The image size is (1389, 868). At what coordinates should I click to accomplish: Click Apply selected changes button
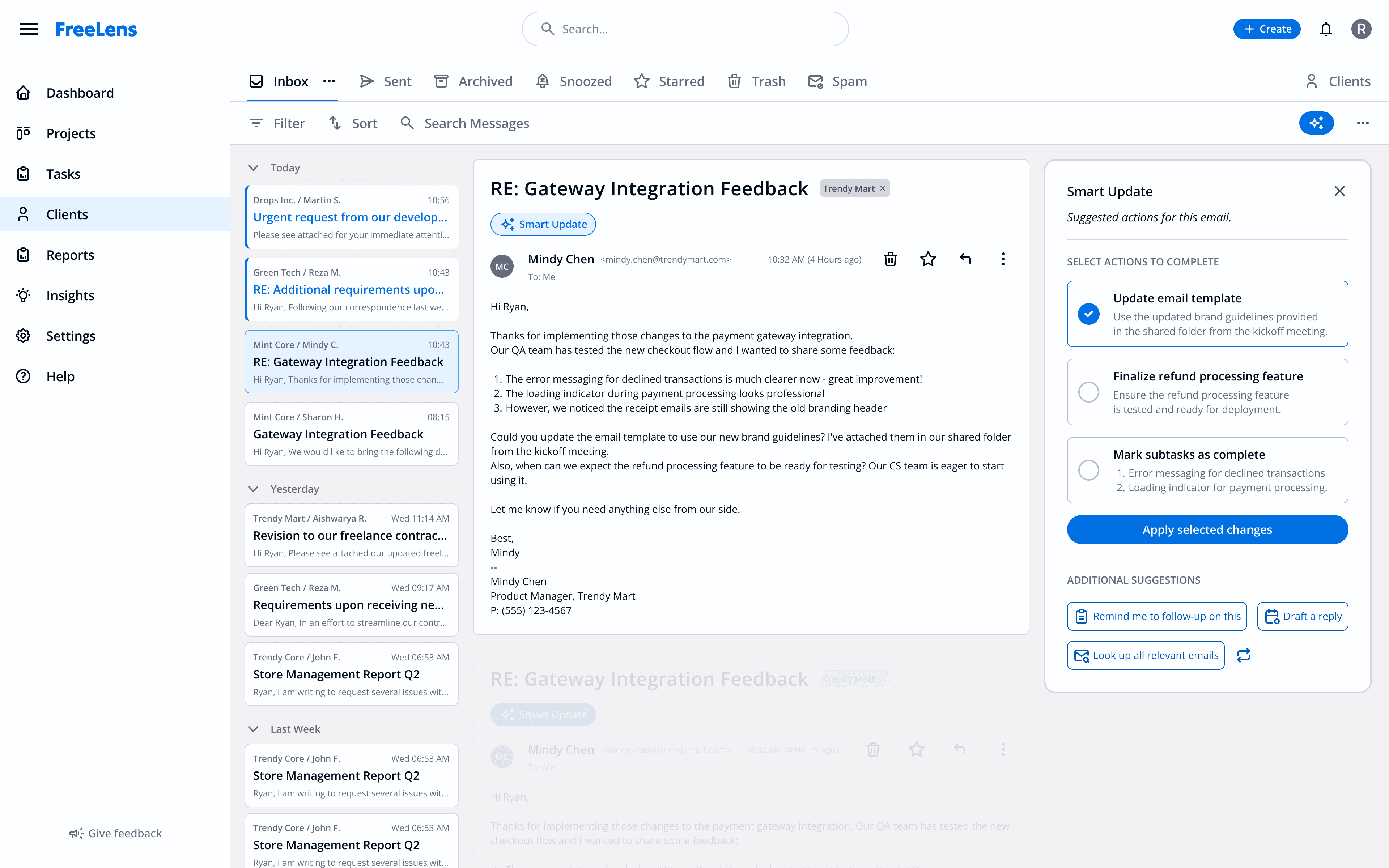pos(1206,529)
